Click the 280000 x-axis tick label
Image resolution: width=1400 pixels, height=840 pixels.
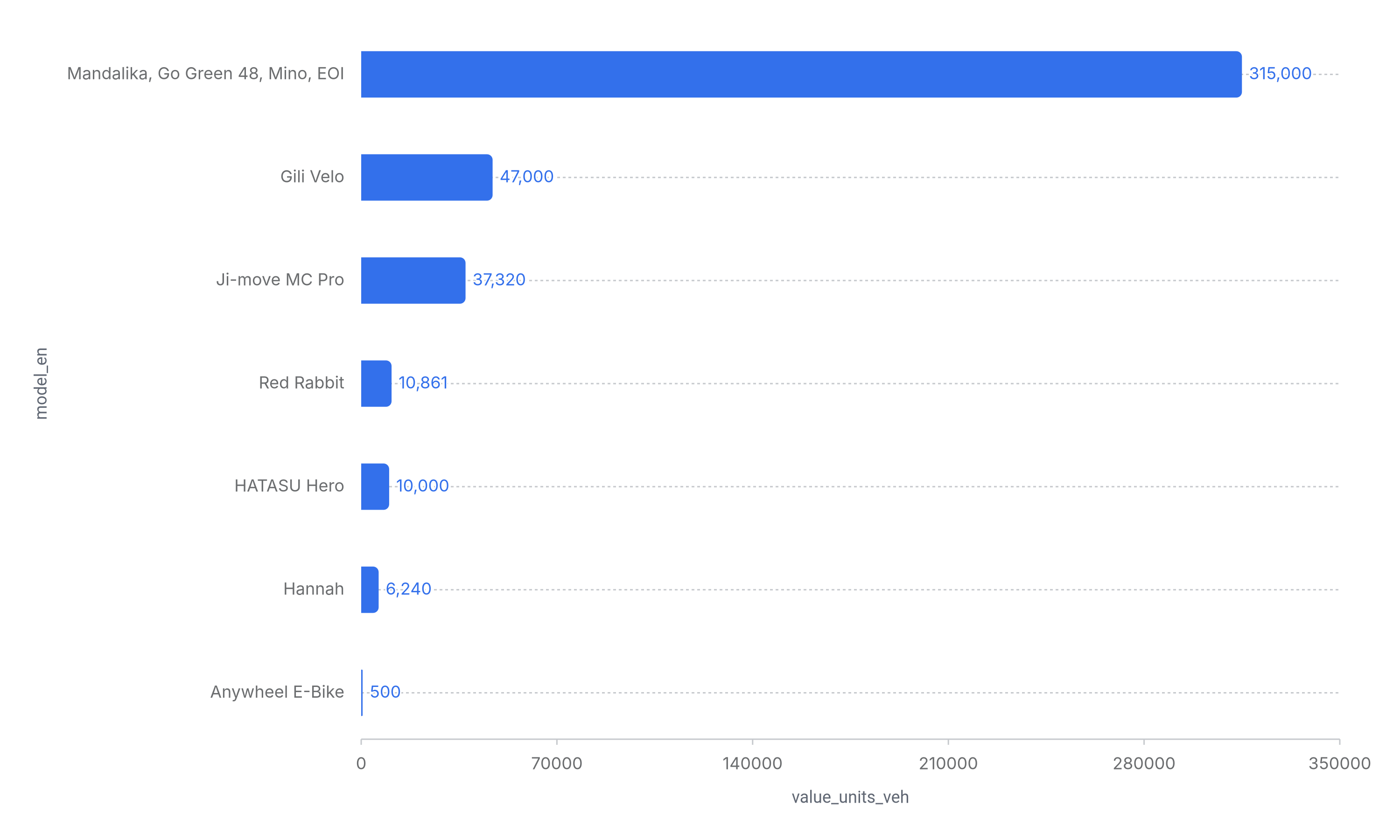[x=1143, y=763]
